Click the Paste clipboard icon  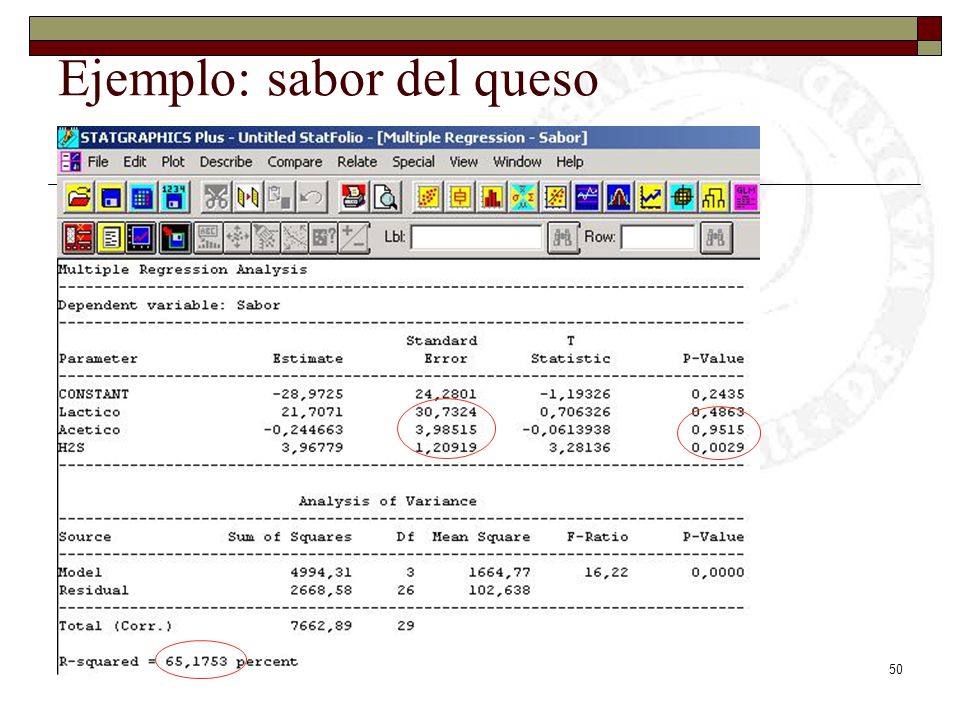point(279,198)
